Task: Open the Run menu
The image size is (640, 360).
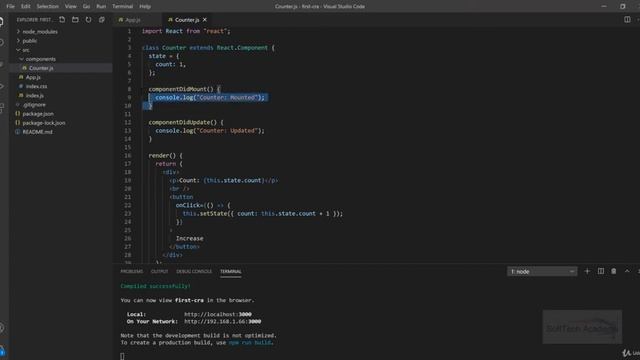Action: pos(101,6)
